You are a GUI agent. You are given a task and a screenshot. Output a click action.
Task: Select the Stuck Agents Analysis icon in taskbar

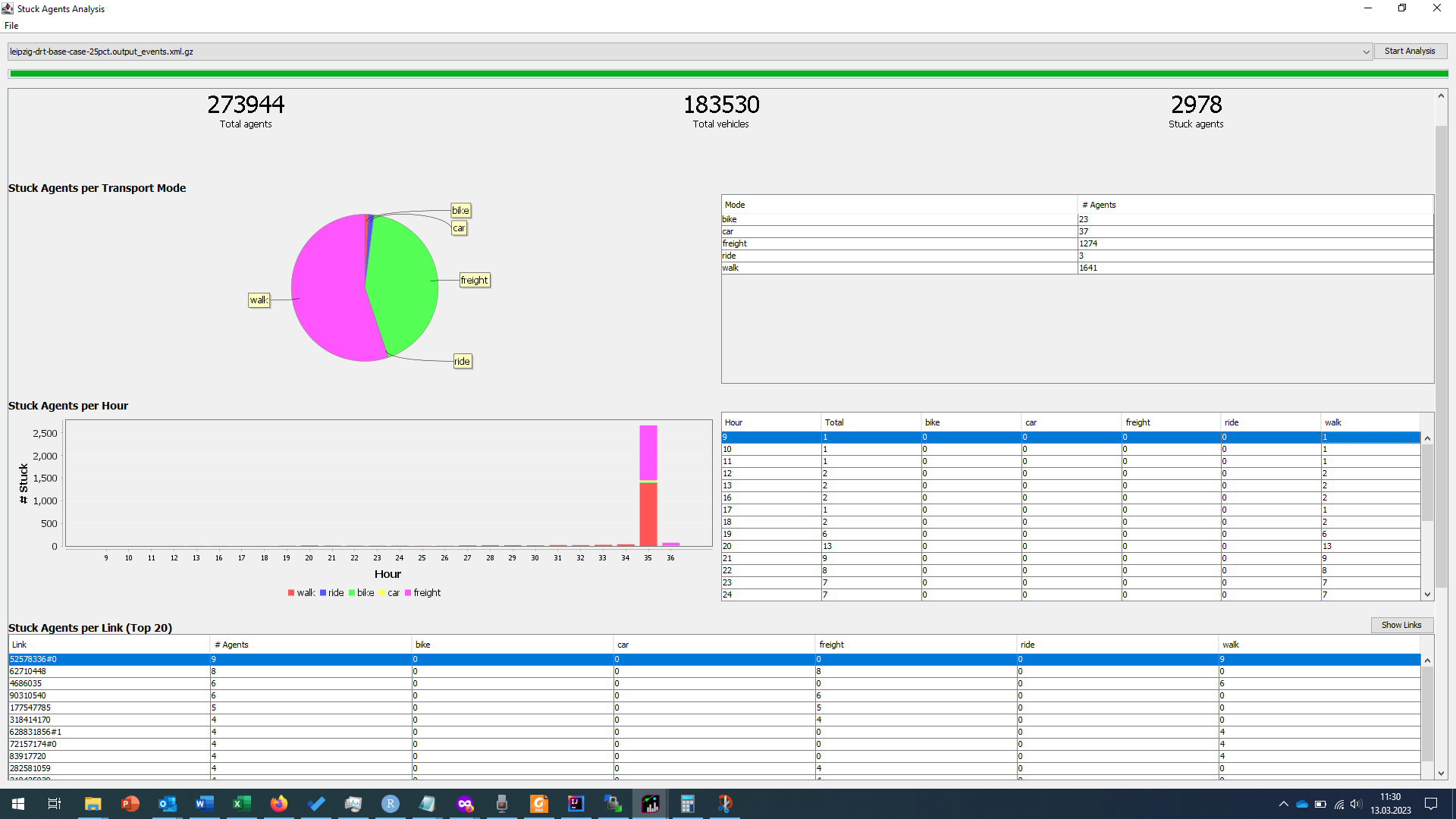point(651,804)
